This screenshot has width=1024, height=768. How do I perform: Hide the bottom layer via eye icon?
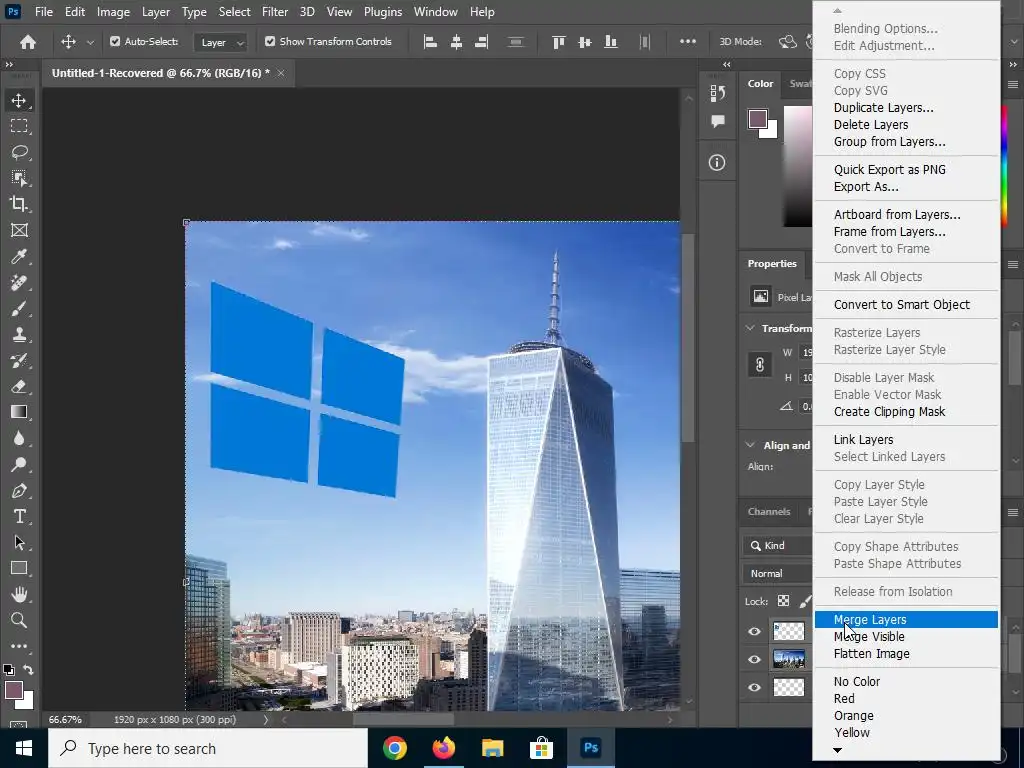(754, 687)
